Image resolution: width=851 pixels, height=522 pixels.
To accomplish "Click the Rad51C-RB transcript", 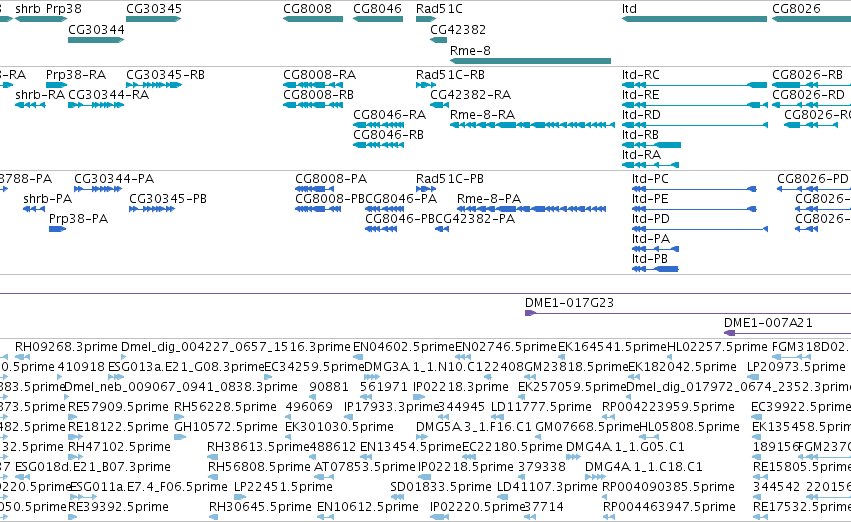I will click(426, 85).
